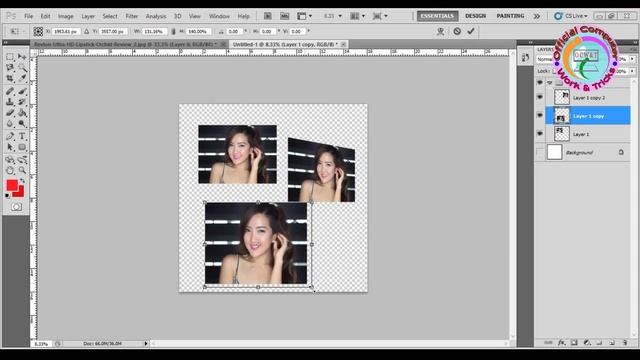Select the Brush tool
The width and height of the screenshot is (640, 360).
pyautogui.click(x=22, y=91)
